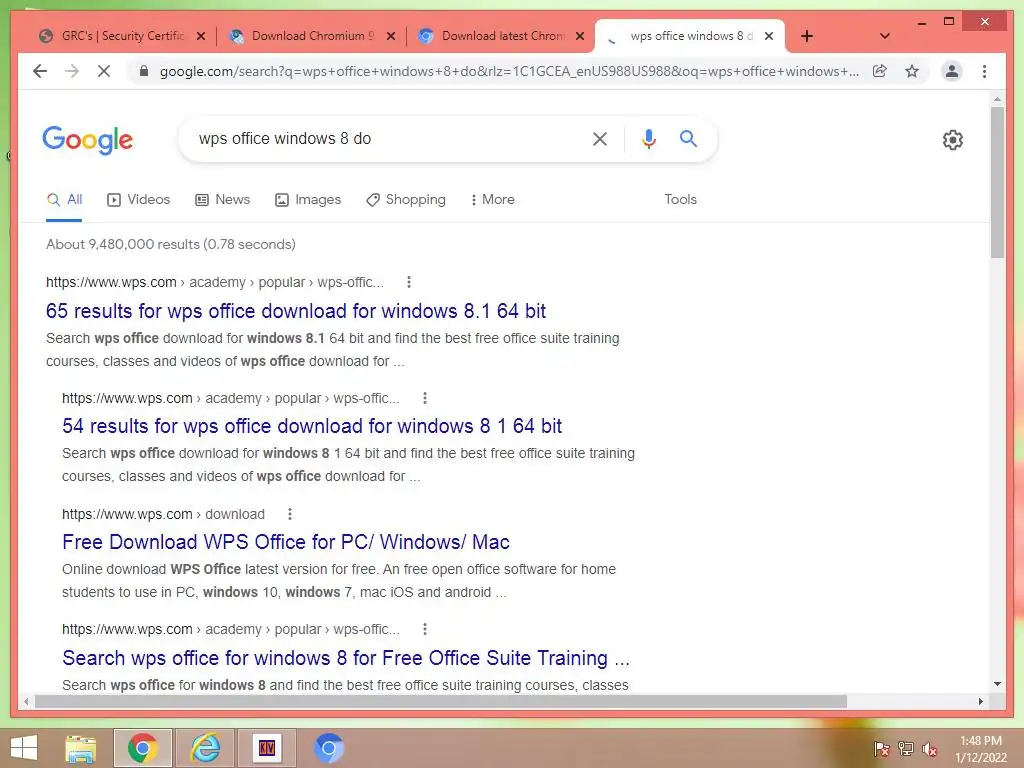This screenshot has width=1024, height=768.
Task: Close the GRC's Security tab
Action: (x=201, y=36)
